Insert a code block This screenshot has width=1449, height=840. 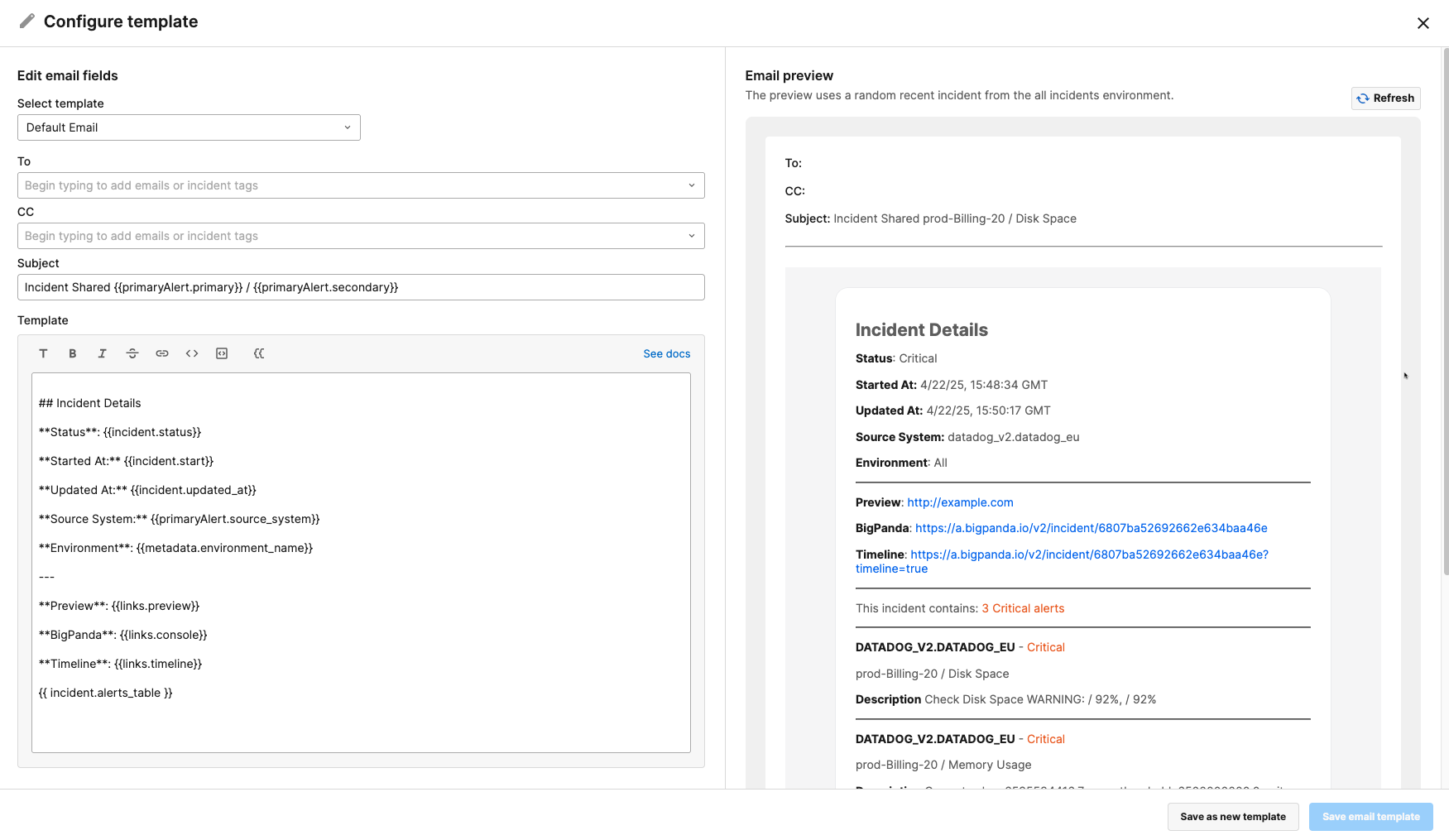point(221,353)
